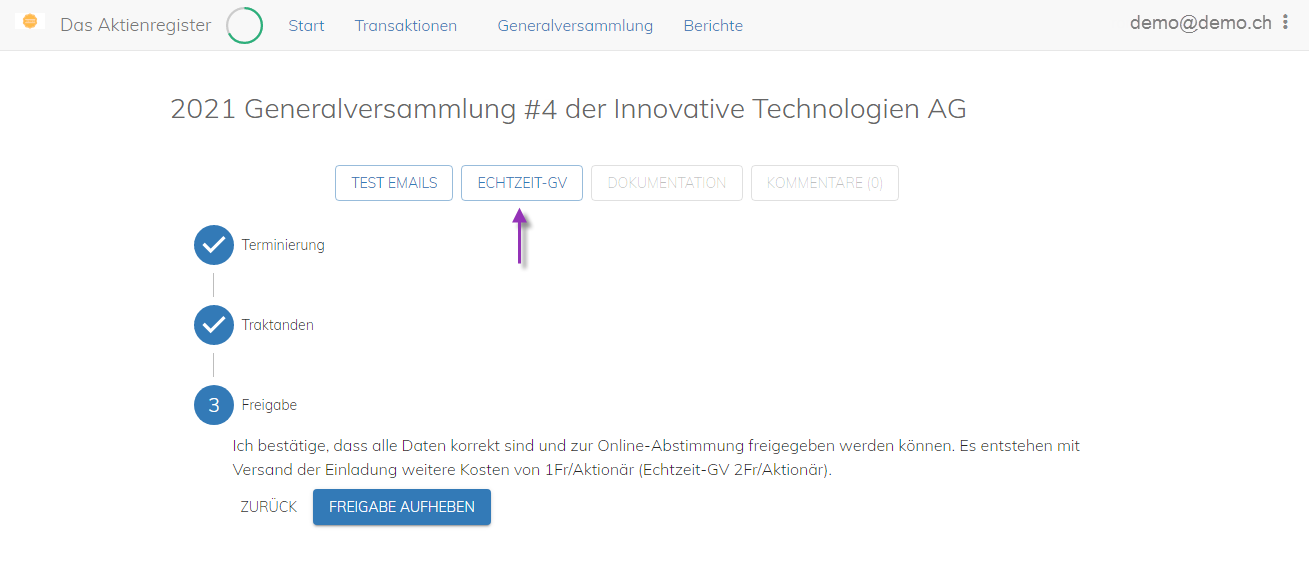Click the Terminierung checkmark step icon
The image size is (1309, 567).
pyautogui.click(x=214, y=245)
